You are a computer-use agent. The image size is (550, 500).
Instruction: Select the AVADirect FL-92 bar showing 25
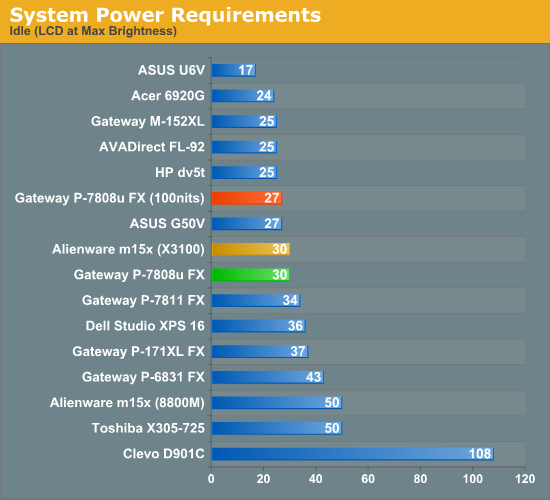[x=244, y=147]
